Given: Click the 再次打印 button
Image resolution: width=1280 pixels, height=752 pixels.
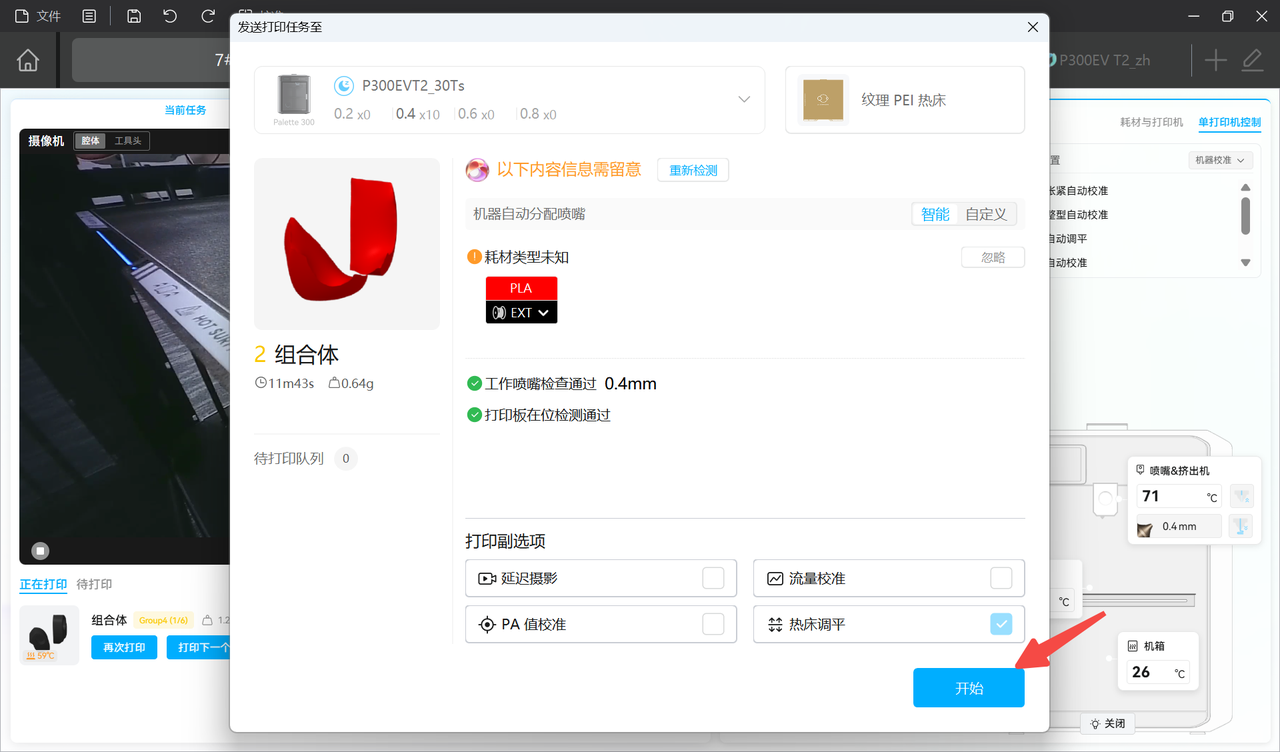Looking at the screenshot, I should 125,647.
